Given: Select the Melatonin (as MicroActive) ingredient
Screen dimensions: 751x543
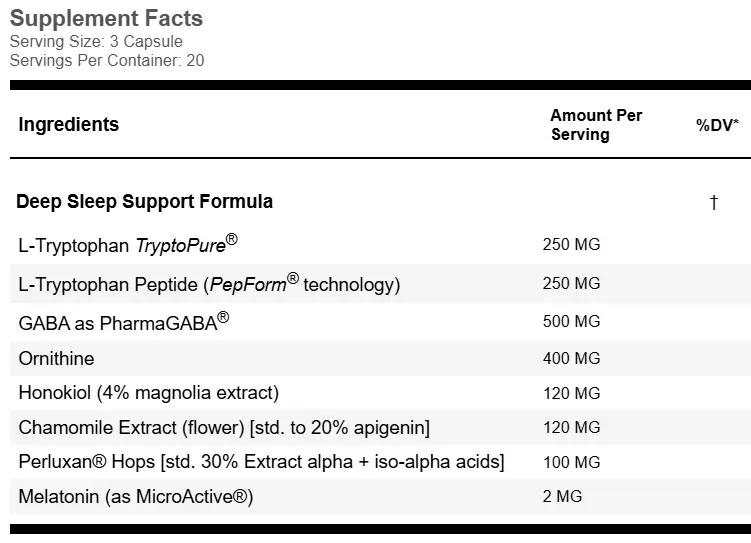Looking at the screenshot, I should pos(135,496).
